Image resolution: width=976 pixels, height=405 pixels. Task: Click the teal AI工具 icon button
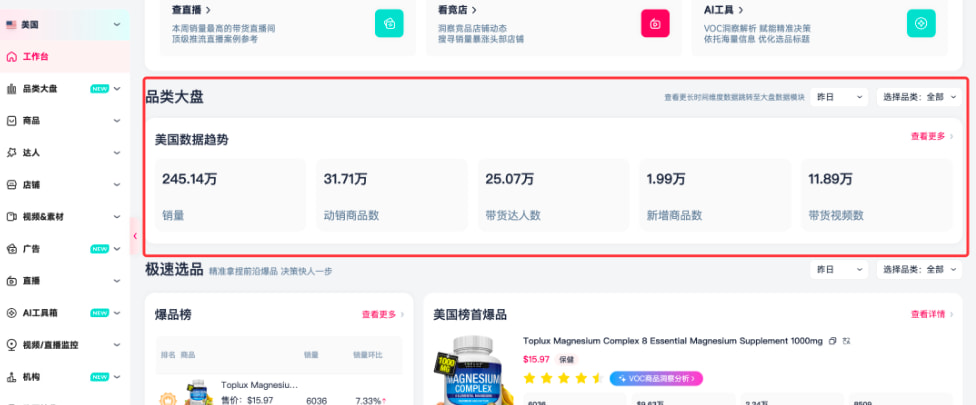[x=921, y=23]
